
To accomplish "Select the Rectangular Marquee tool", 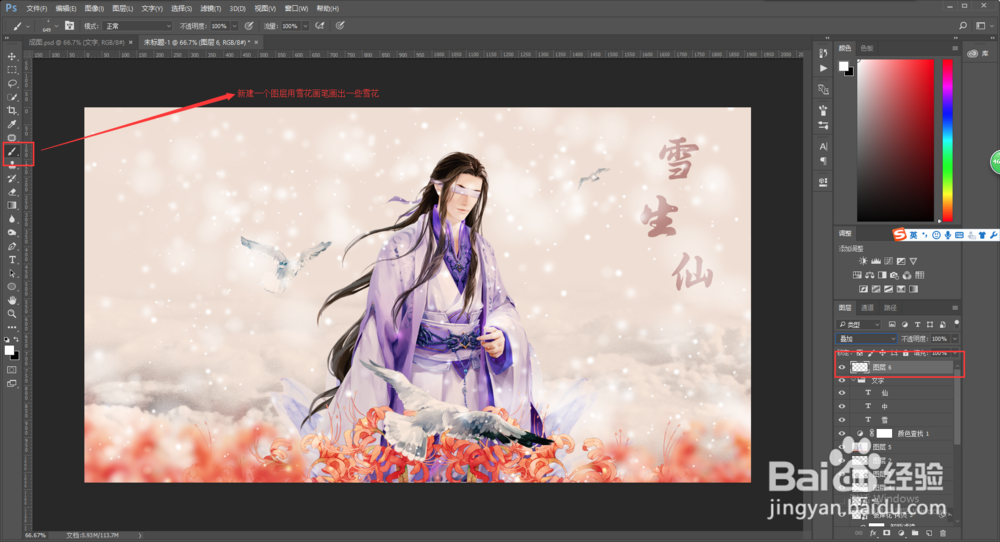I will (x=11, y=70).
